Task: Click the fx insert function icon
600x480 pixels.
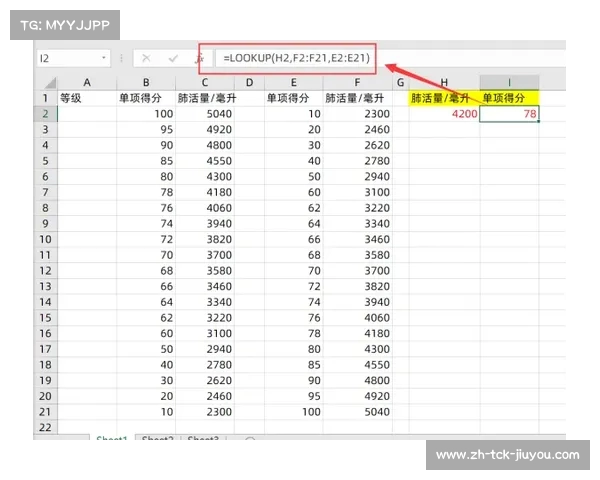Action: click(199, 59)
